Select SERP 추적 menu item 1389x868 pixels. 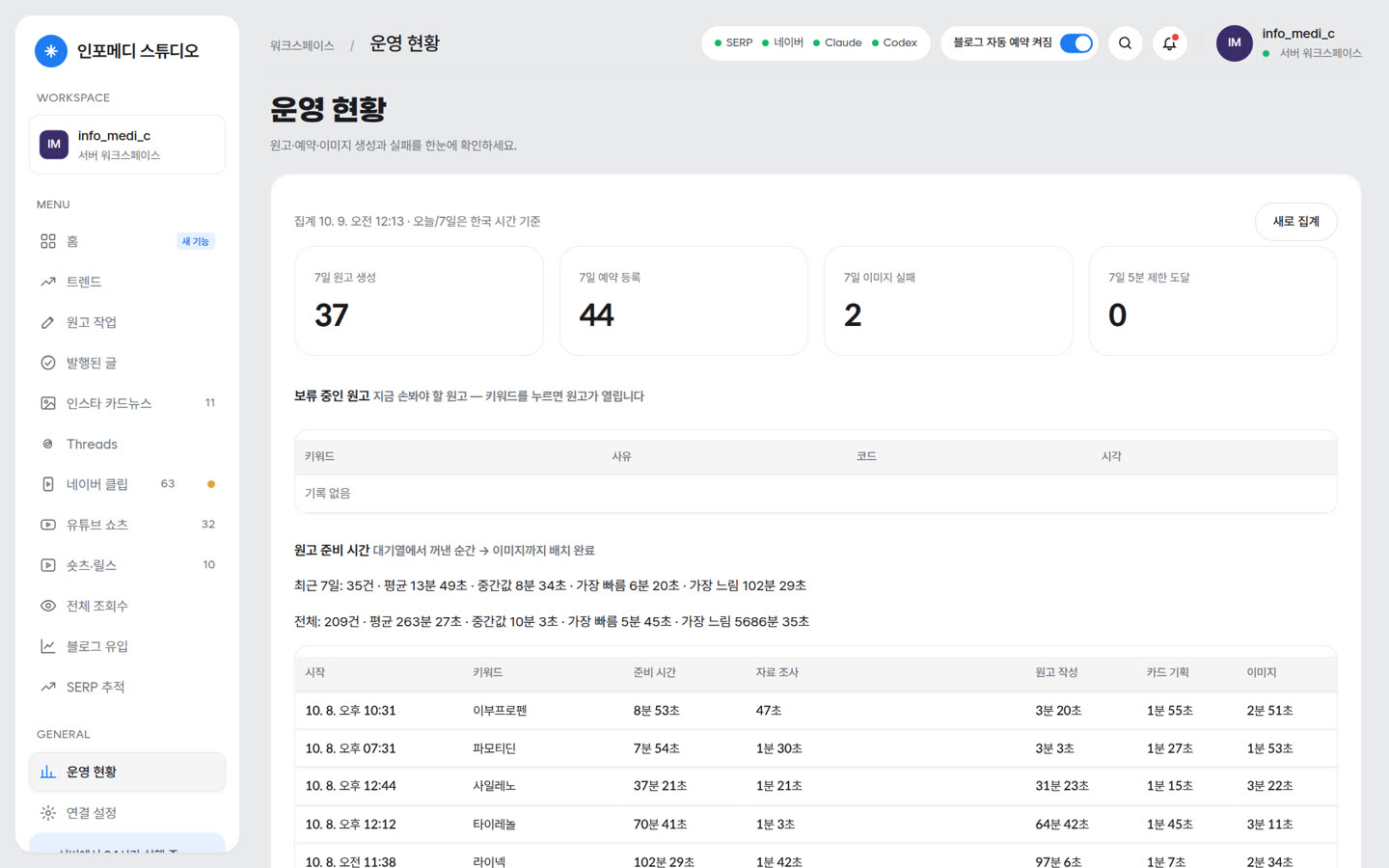click(x=127, y=687)
